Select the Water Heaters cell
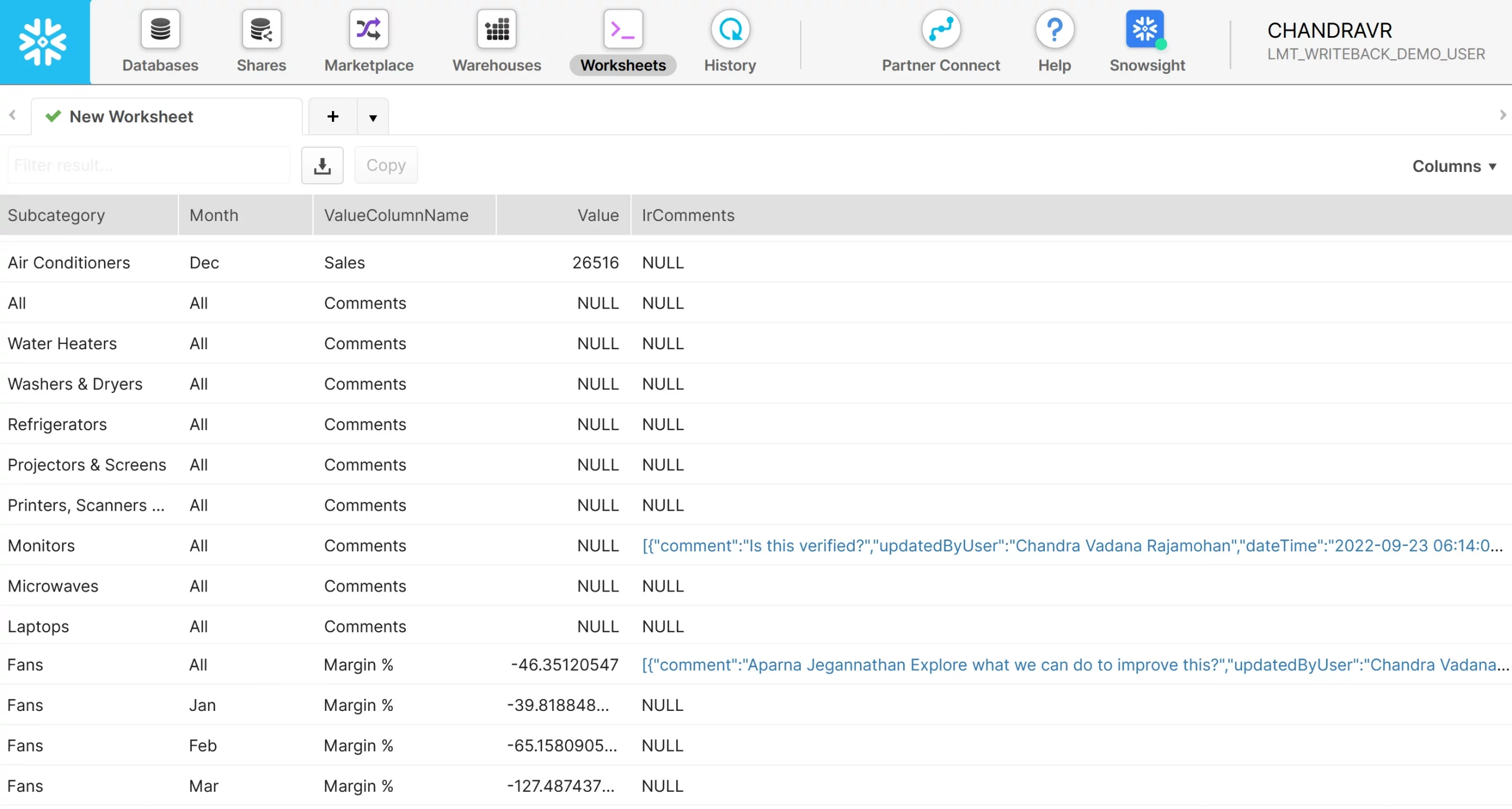This screenshot has height=809, width=1512. tap(62, 343)
